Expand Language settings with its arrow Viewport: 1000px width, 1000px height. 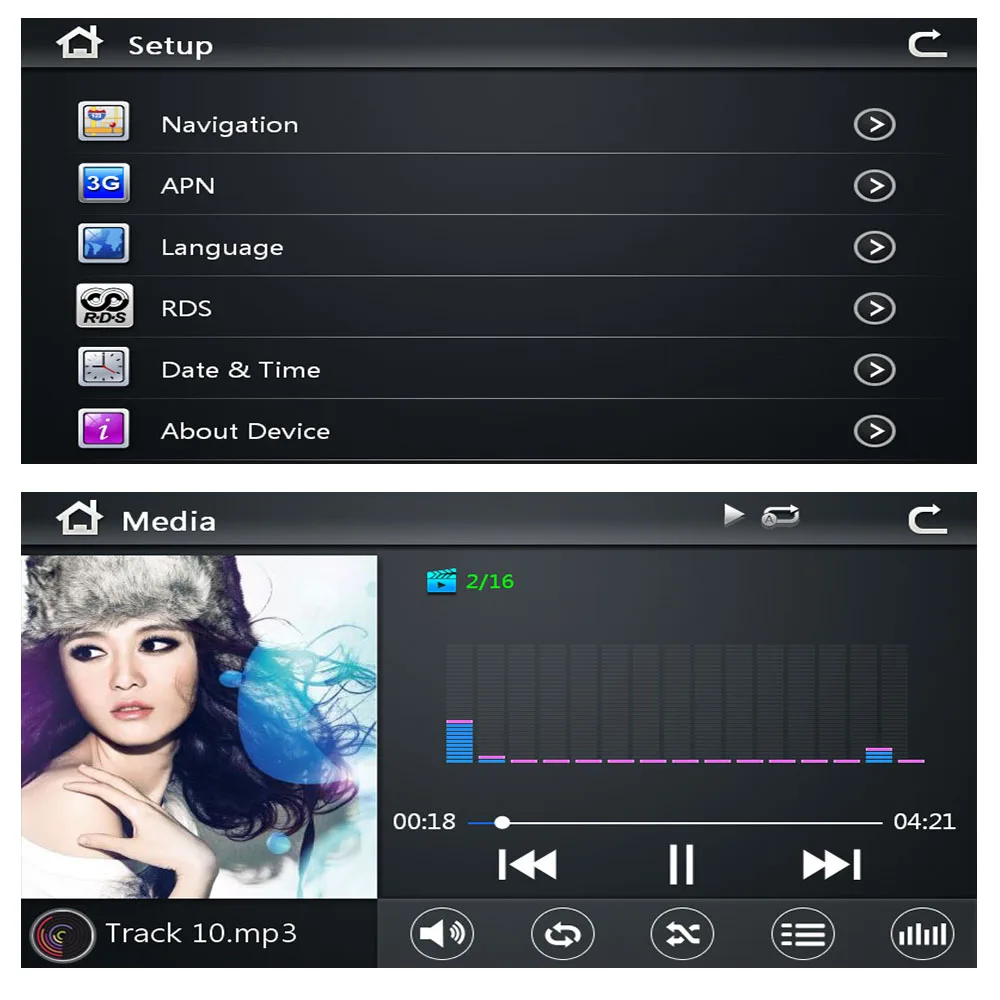click(874, 247)
